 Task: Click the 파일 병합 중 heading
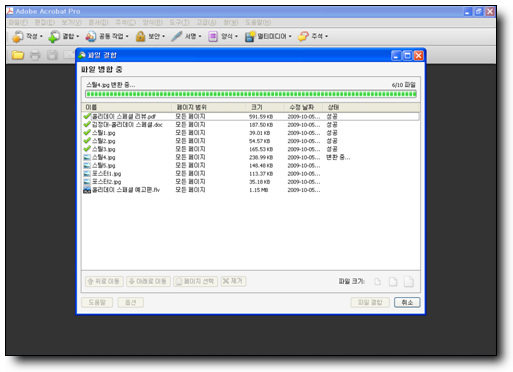102,69
